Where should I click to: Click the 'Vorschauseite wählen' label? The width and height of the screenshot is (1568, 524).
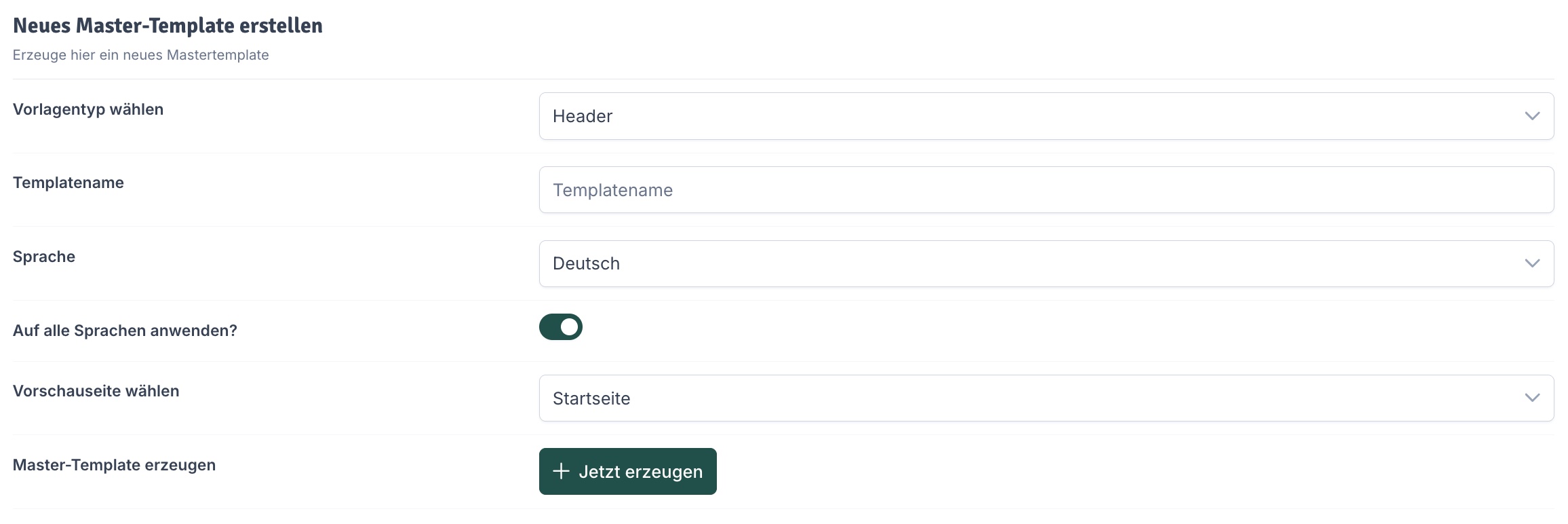point(96,391)
